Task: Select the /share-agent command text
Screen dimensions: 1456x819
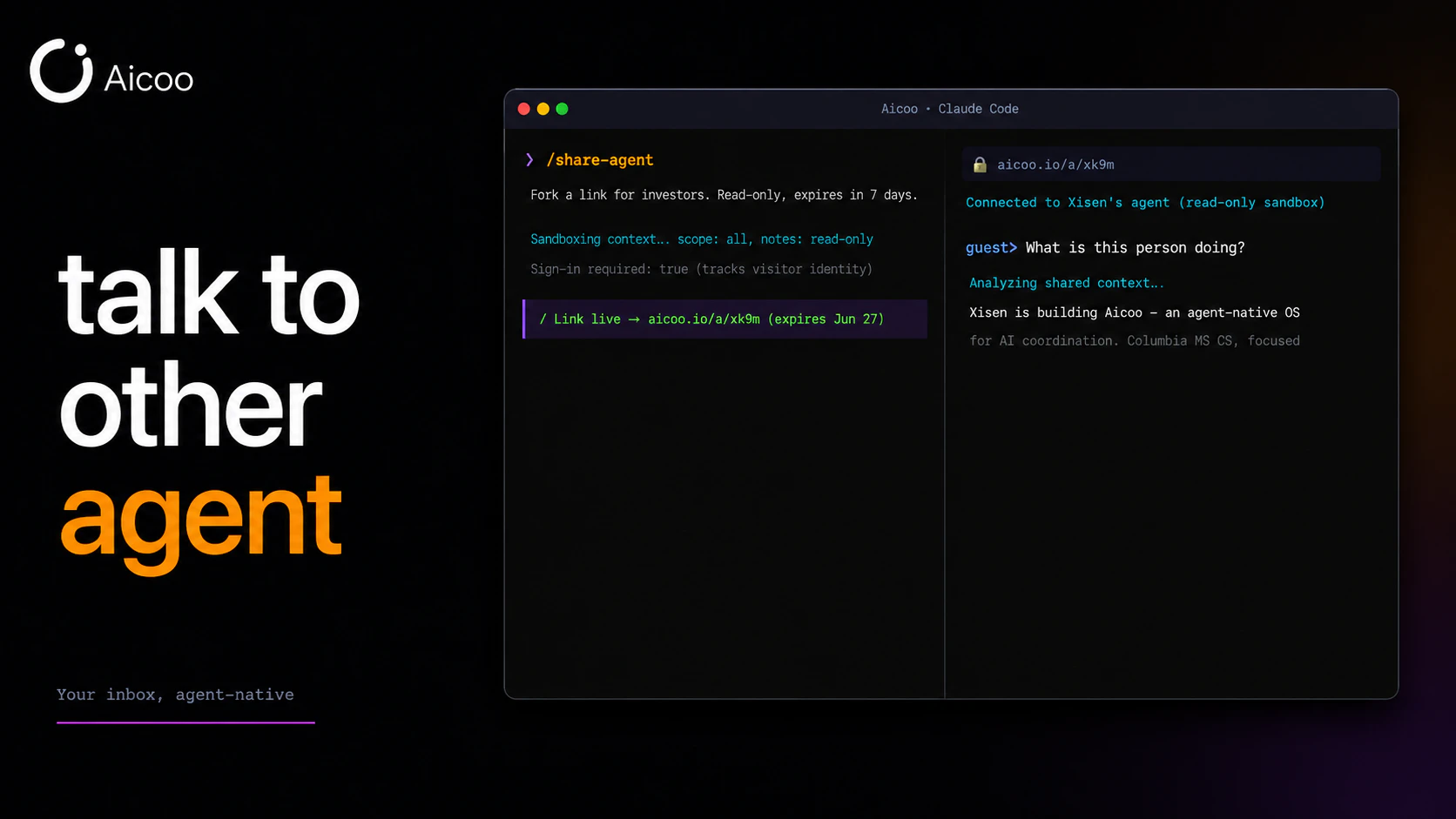Action: [600, 160]
